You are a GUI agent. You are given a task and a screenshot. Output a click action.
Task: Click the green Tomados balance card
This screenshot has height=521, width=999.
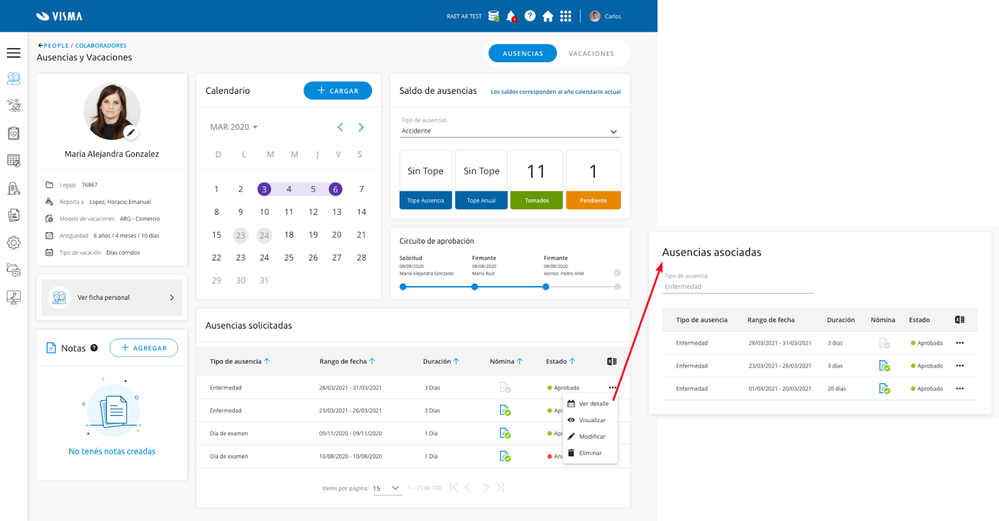[536, 180]
